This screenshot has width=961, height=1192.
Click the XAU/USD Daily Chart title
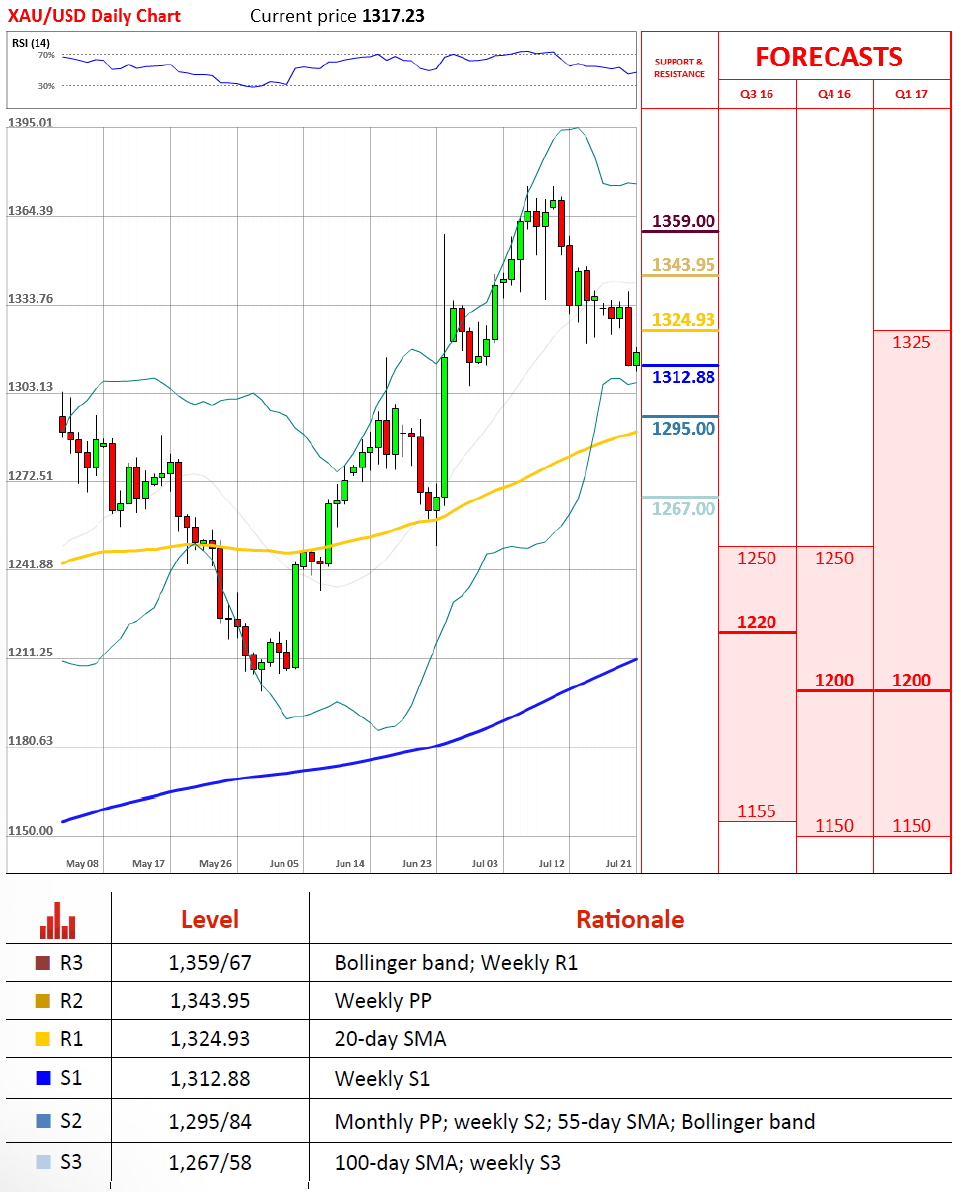94,16
